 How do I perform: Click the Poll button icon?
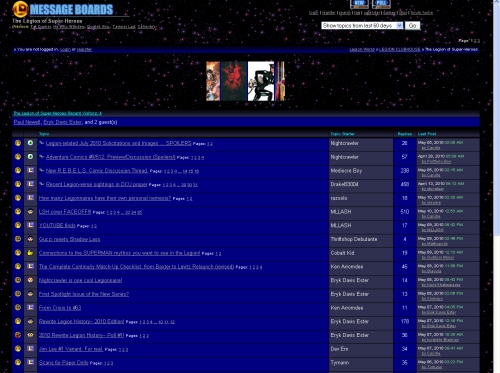coord(381,4)
